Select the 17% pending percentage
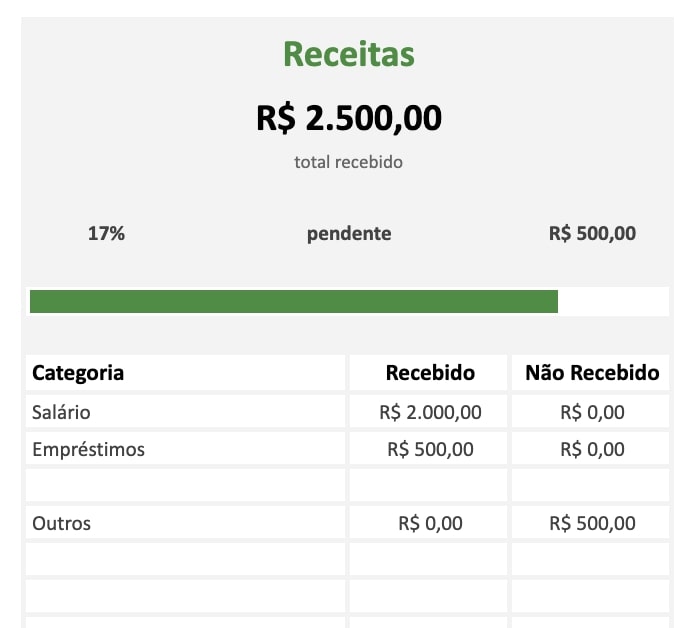 [x=106, y=233]
